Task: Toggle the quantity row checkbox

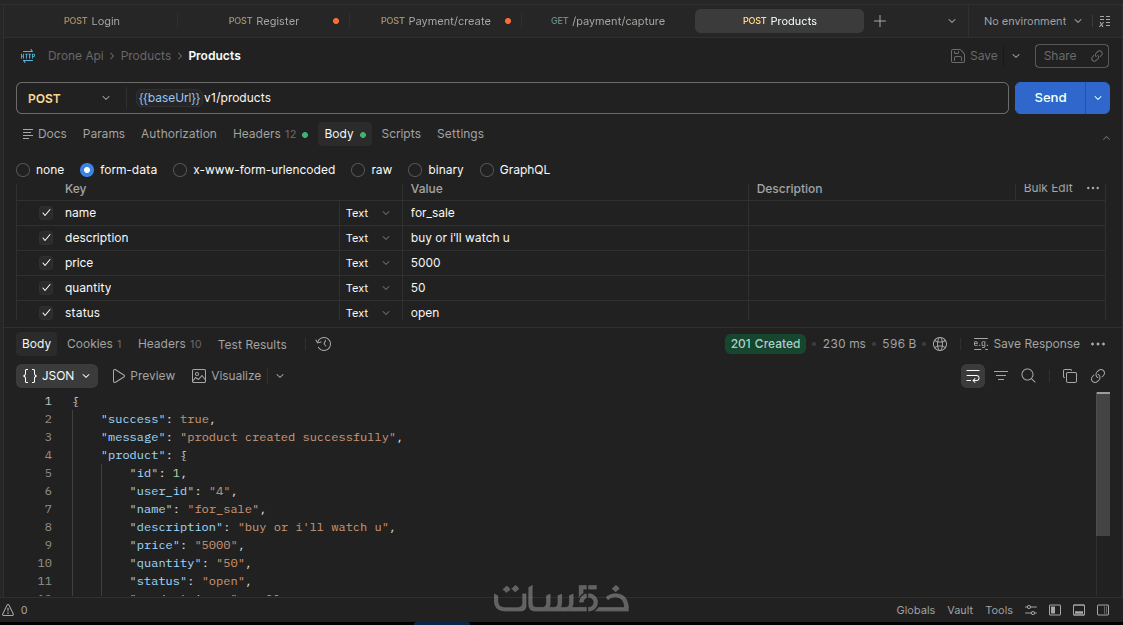Action: pyautogui.click(x=47, y=288)
